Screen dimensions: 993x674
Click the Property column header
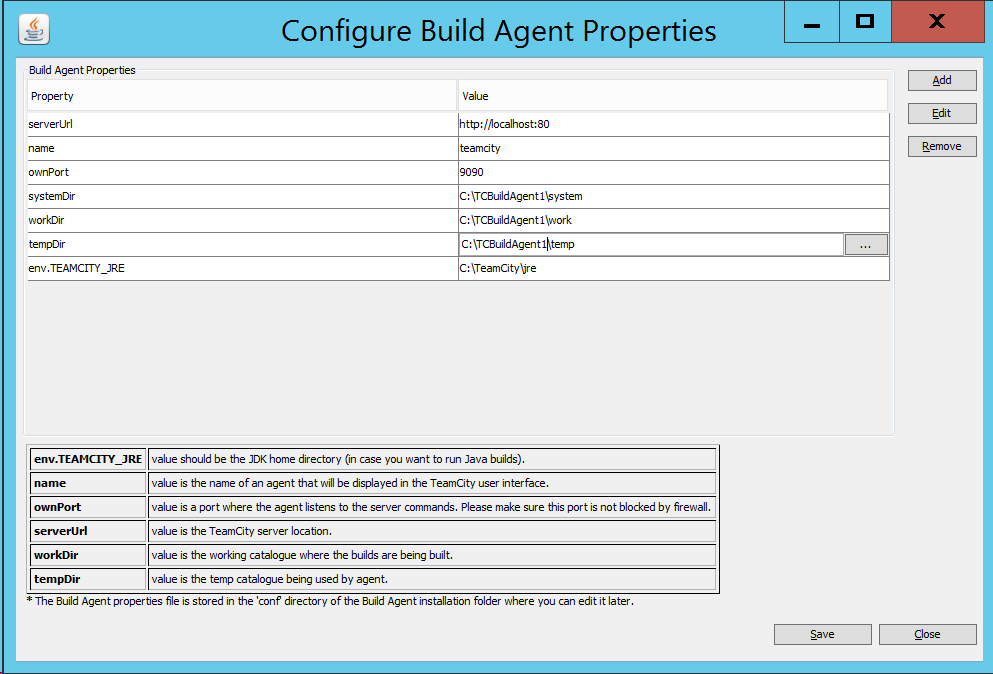[x=242, y=96]
